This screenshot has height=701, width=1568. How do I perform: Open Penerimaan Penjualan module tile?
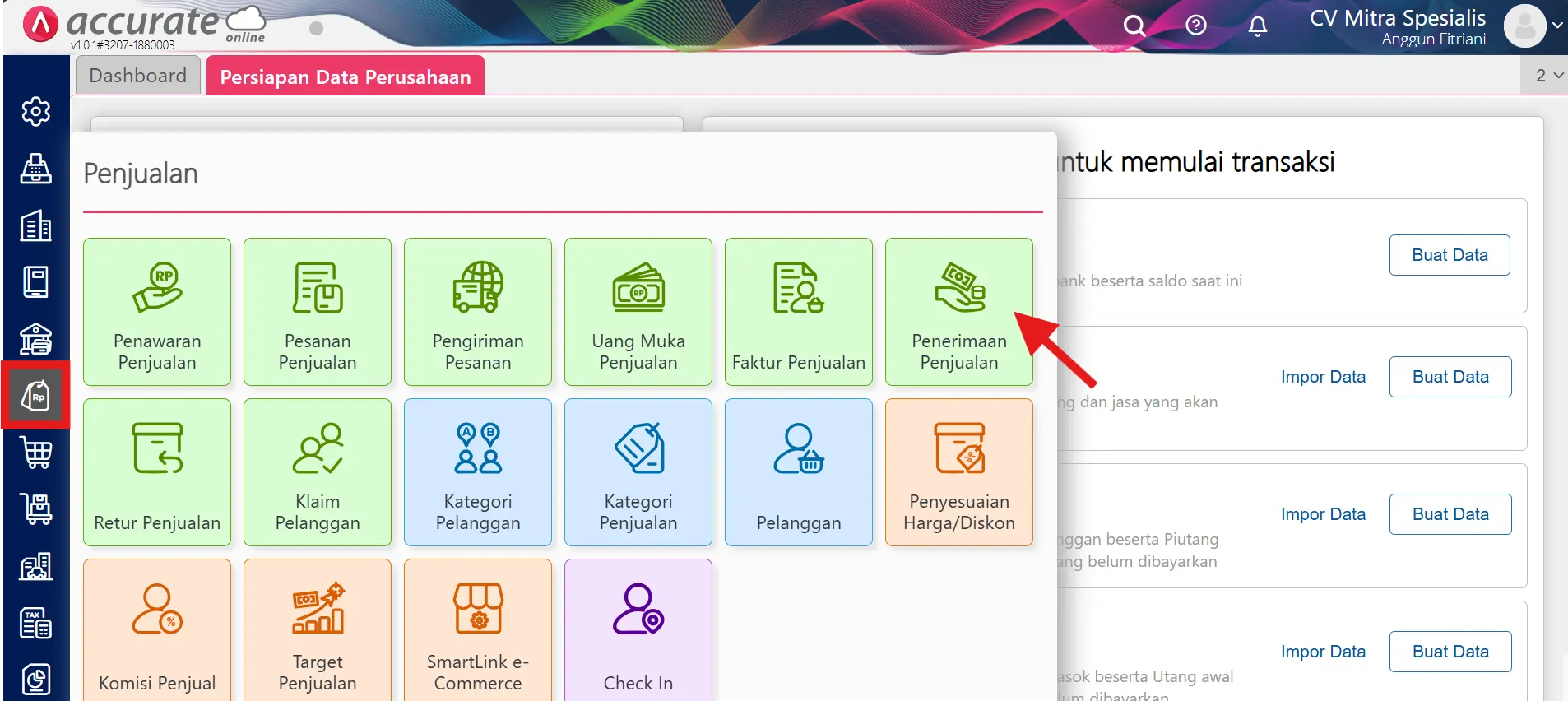pos(958,312)
